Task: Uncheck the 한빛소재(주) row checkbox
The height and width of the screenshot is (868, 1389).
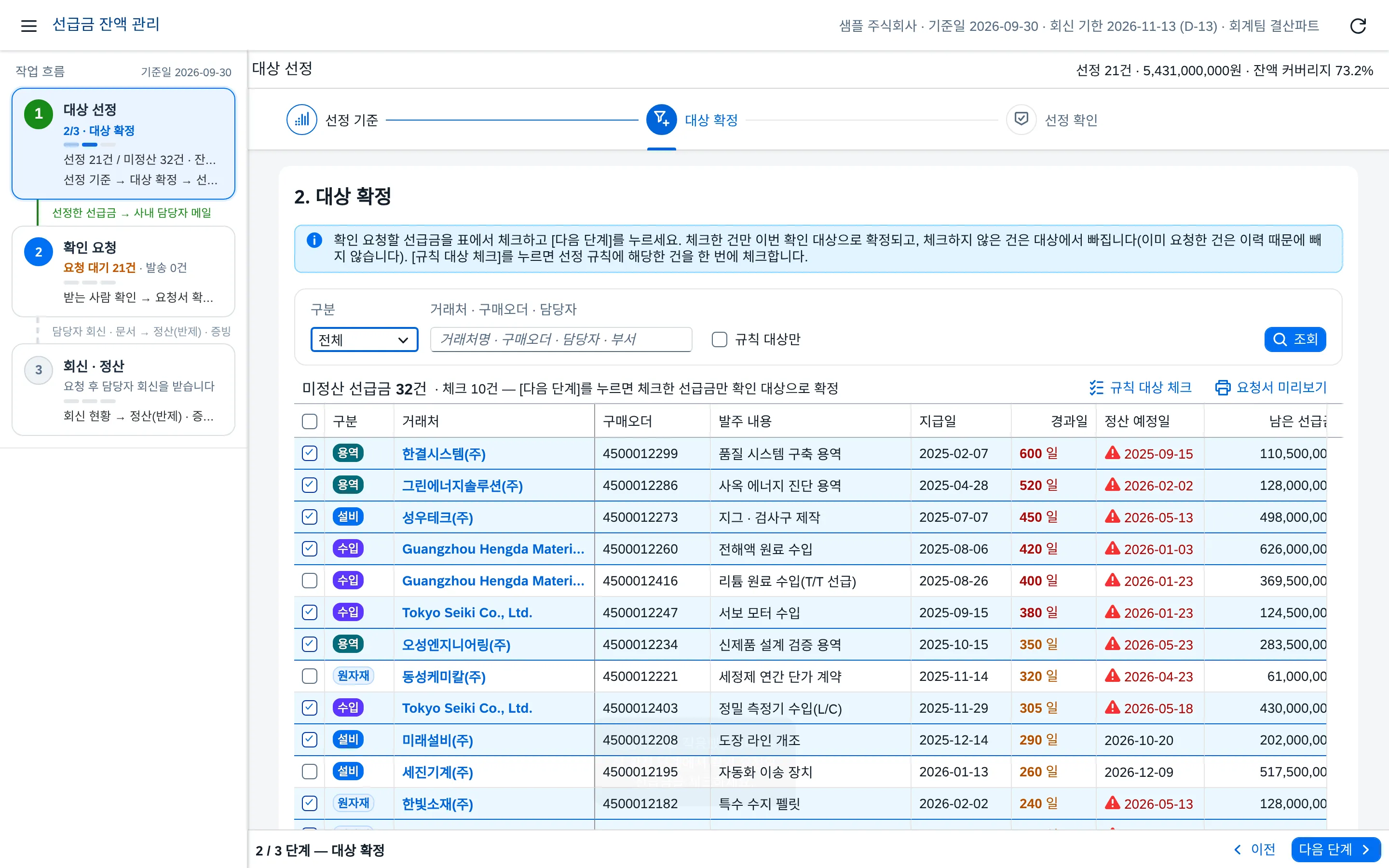Action: (309, 803)
